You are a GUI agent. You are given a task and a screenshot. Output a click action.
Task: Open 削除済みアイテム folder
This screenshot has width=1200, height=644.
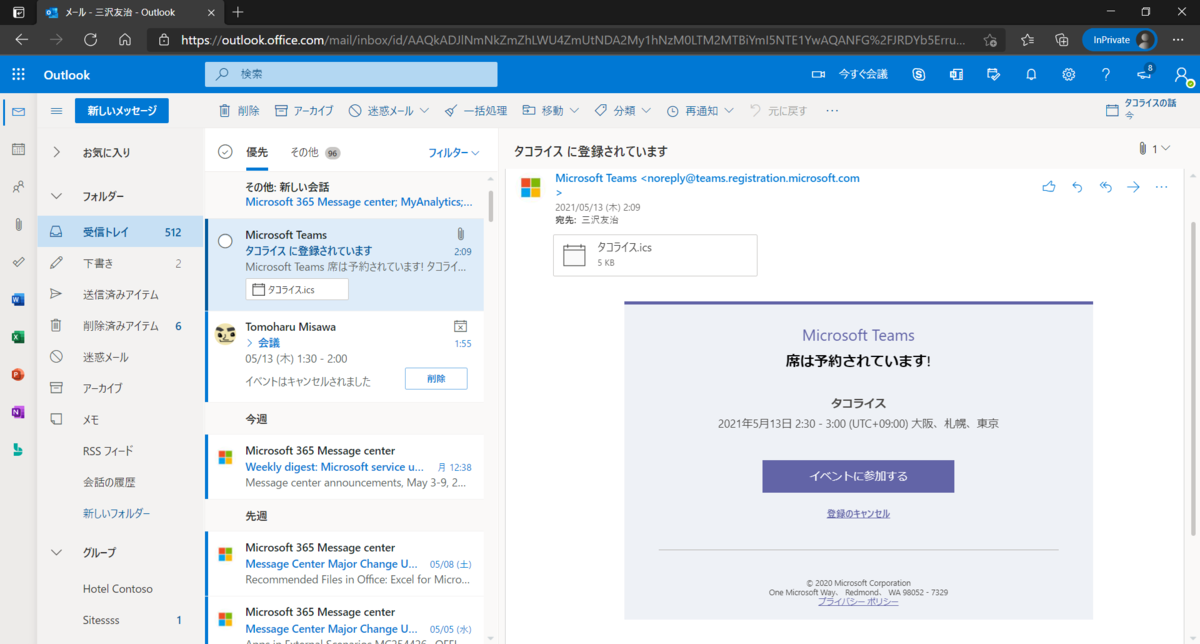pos(120,326)
